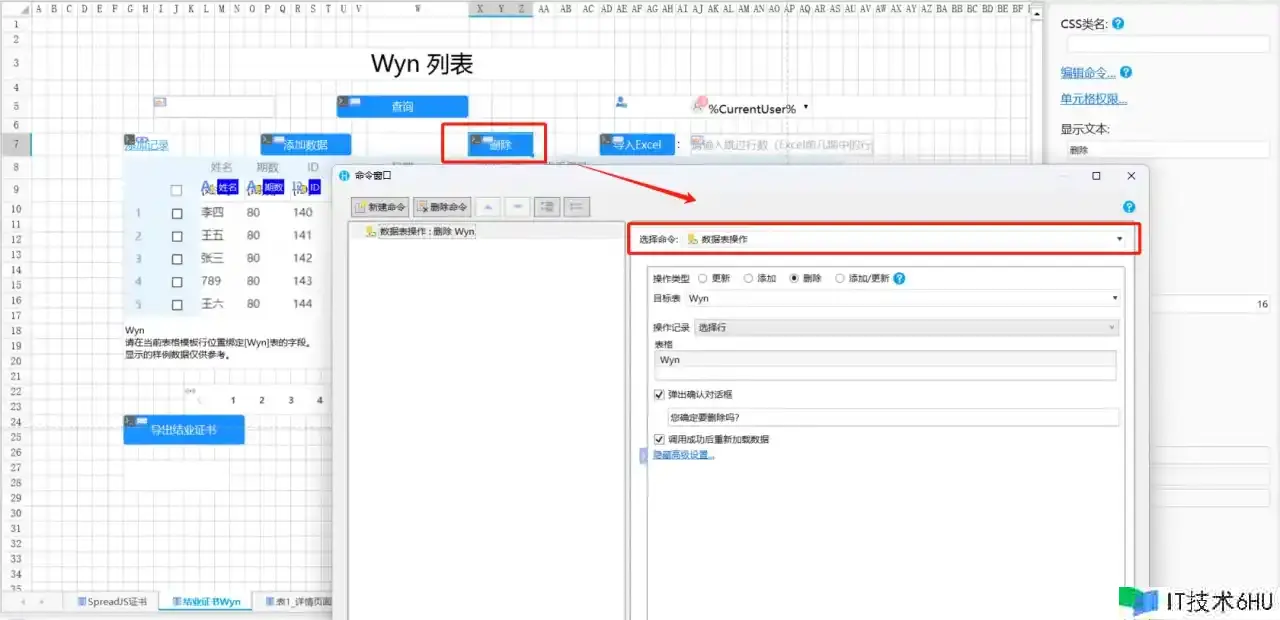Click the blue help icon beside 添加/更新
This screenshot has width=1280, height=620.
(899, 279)
